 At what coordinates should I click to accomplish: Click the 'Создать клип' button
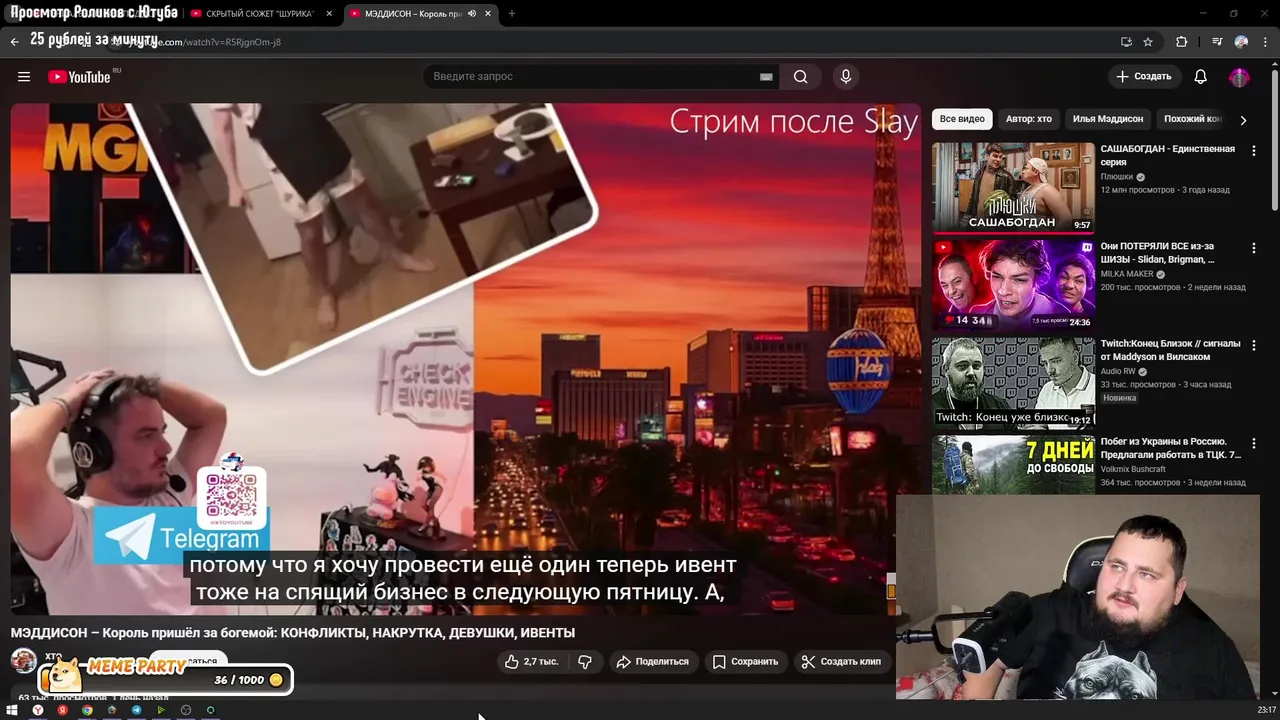click(841, 662)
